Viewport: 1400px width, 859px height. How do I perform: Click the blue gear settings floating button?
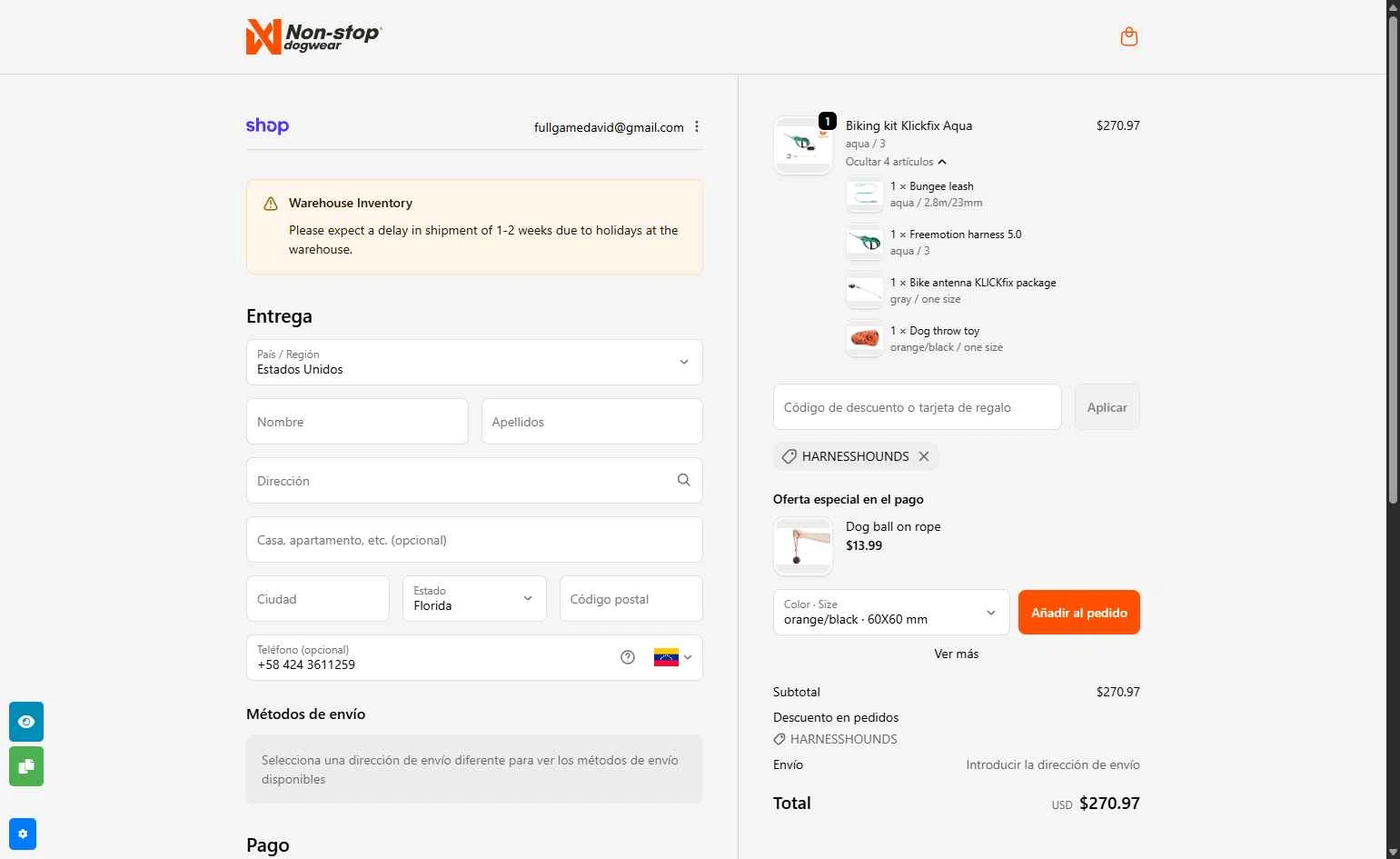tap(23, 834)
